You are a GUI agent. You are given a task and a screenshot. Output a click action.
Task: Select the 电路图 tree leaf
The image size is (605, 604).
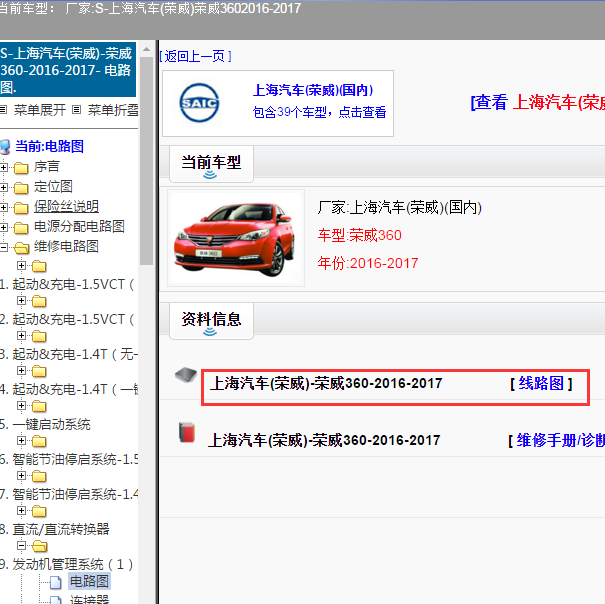tap(89, 581)
